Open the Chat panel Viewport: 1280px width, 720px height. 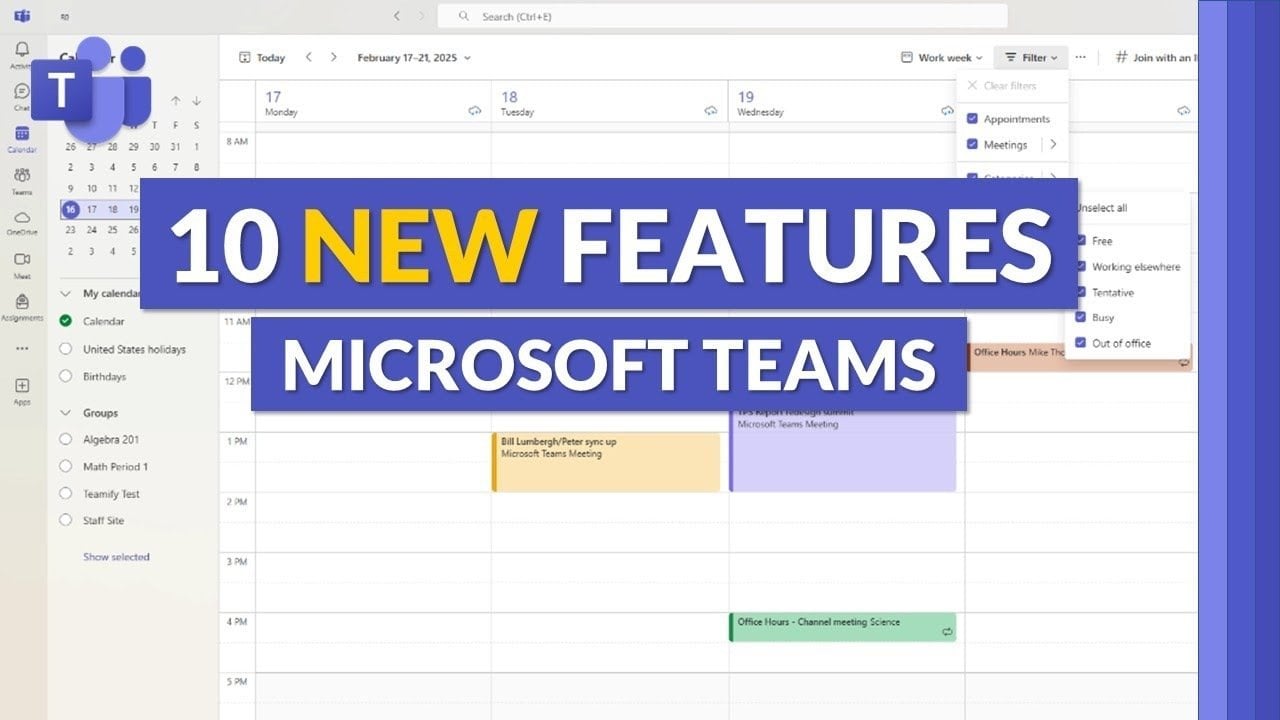point(22,93)
